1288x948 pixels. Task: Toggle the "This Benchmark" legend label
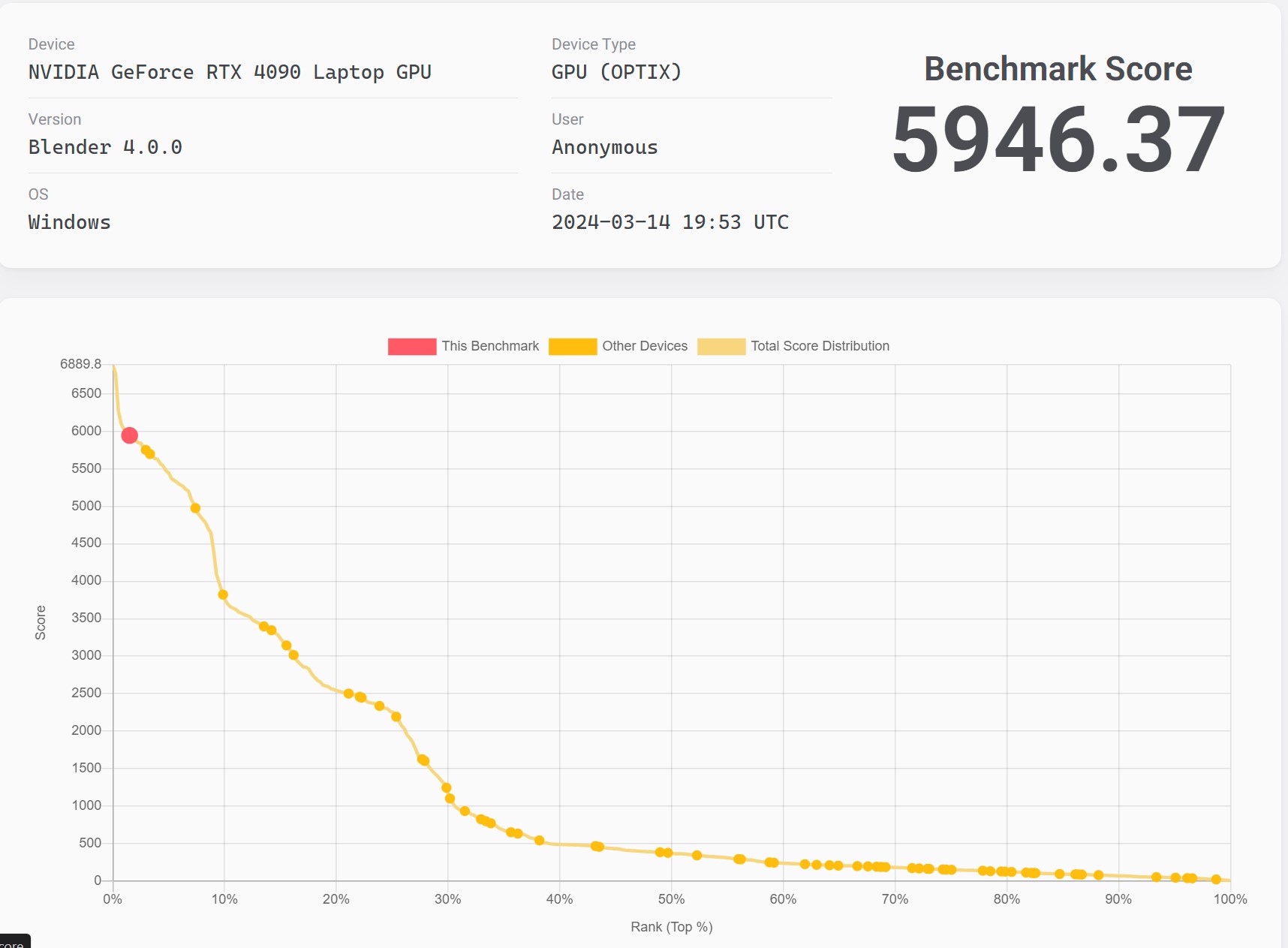pos(489,346)
